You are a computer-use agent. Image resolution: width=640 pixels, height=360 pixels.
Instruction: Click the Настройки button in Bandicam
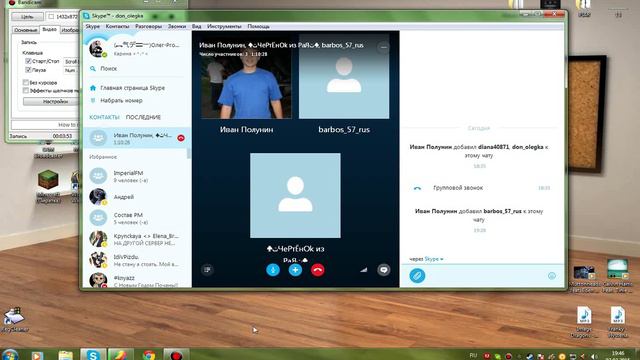coord(51,101)
